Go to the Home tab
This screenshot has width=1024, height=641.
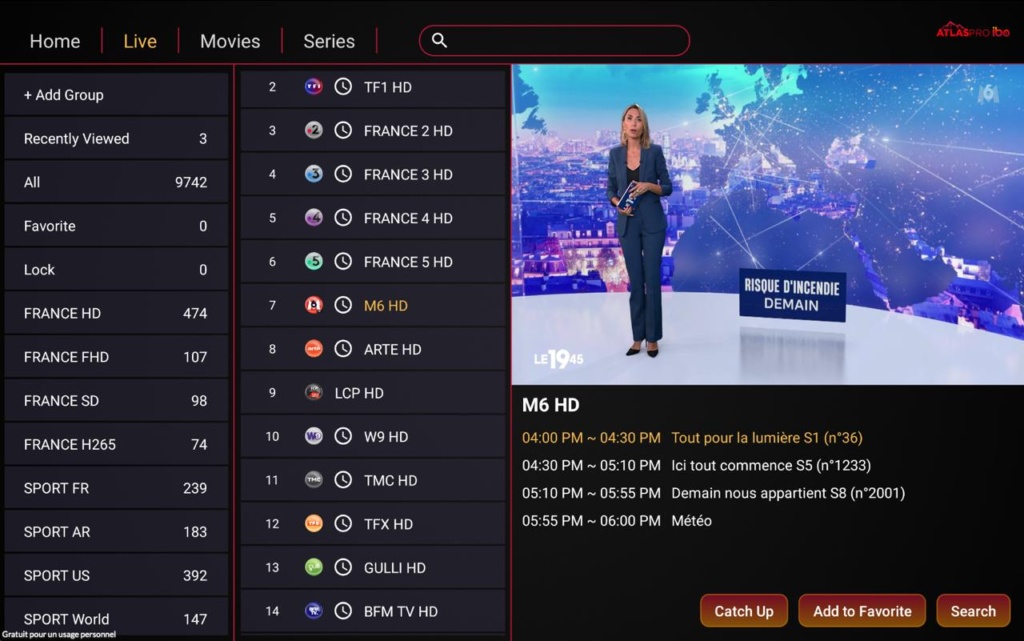[55, 41]
